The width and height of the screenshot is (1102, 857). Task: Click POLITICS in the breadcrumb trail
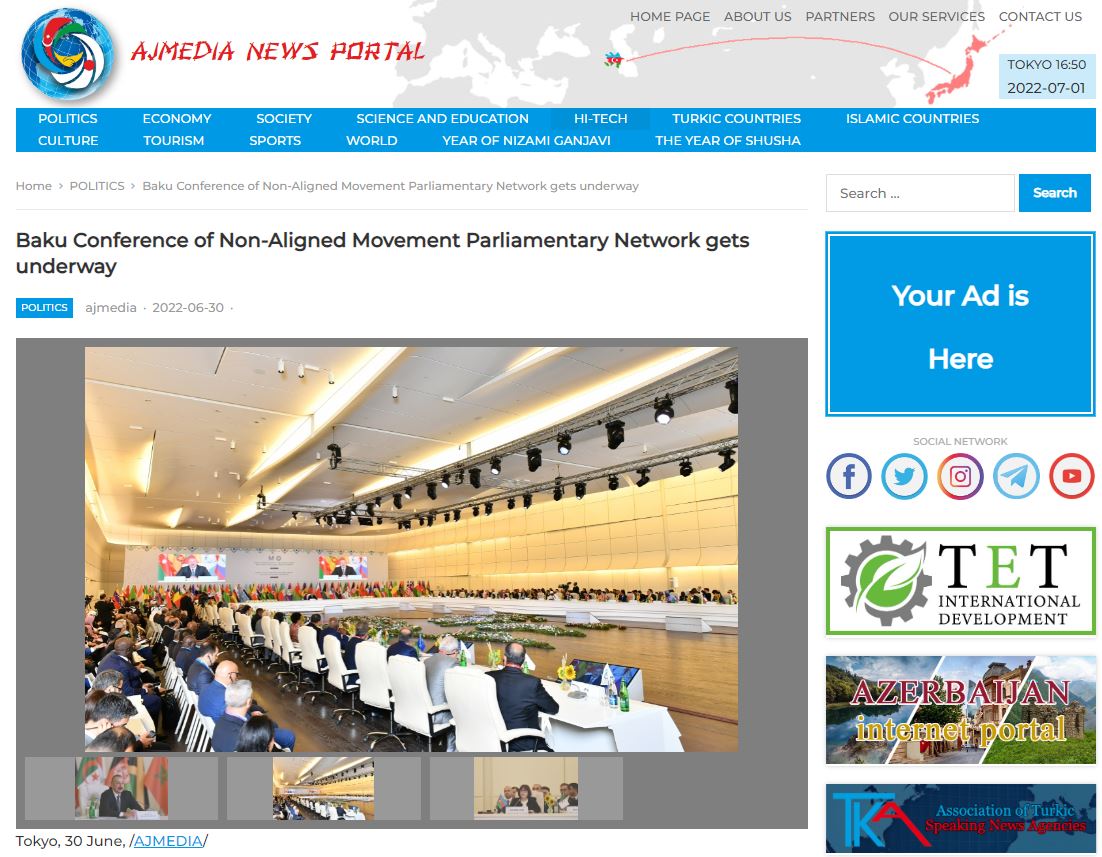97,186
